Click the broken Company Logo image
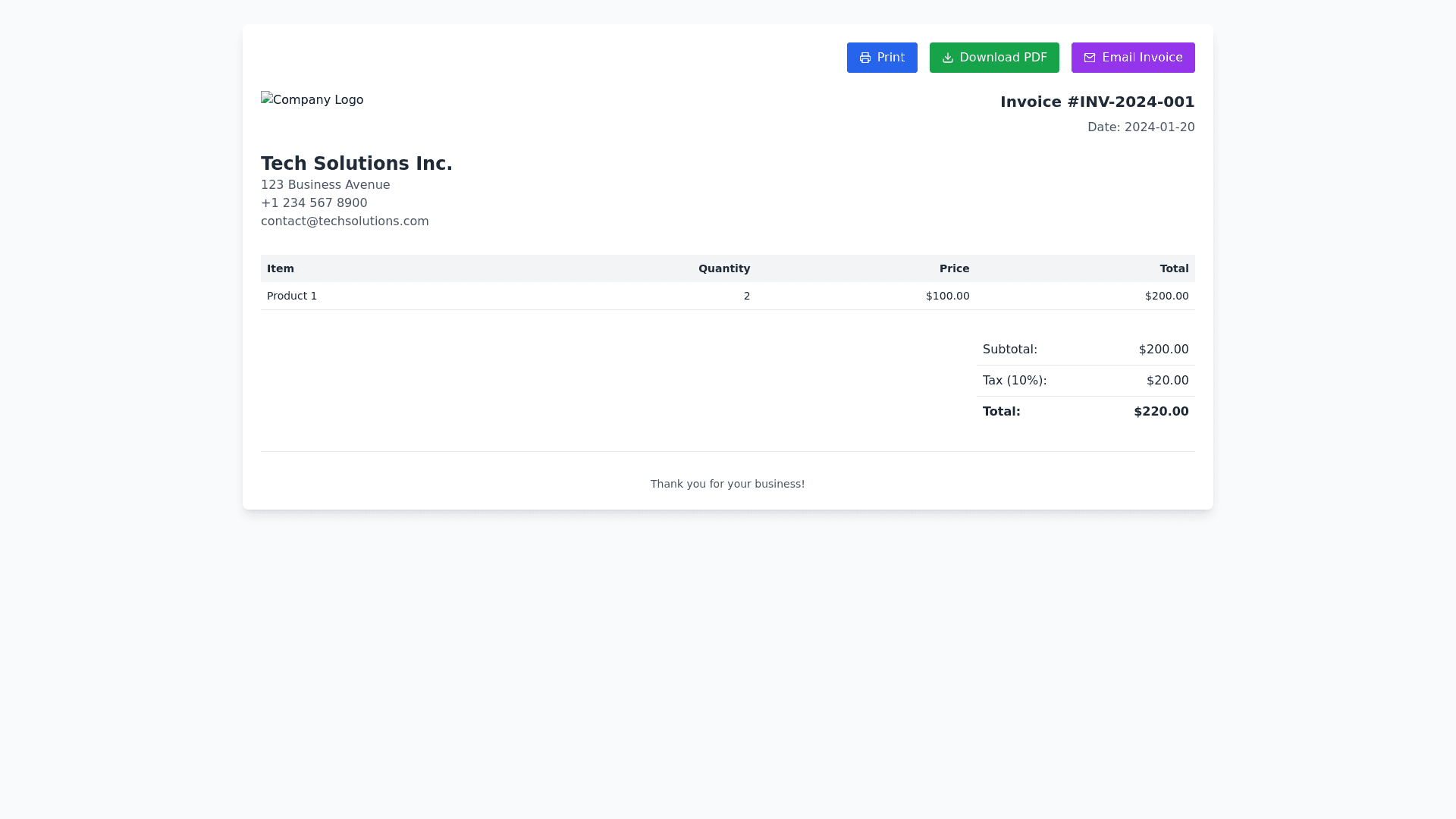The image size is (1456, 819). pyautogui.click(x=312, y=100)
